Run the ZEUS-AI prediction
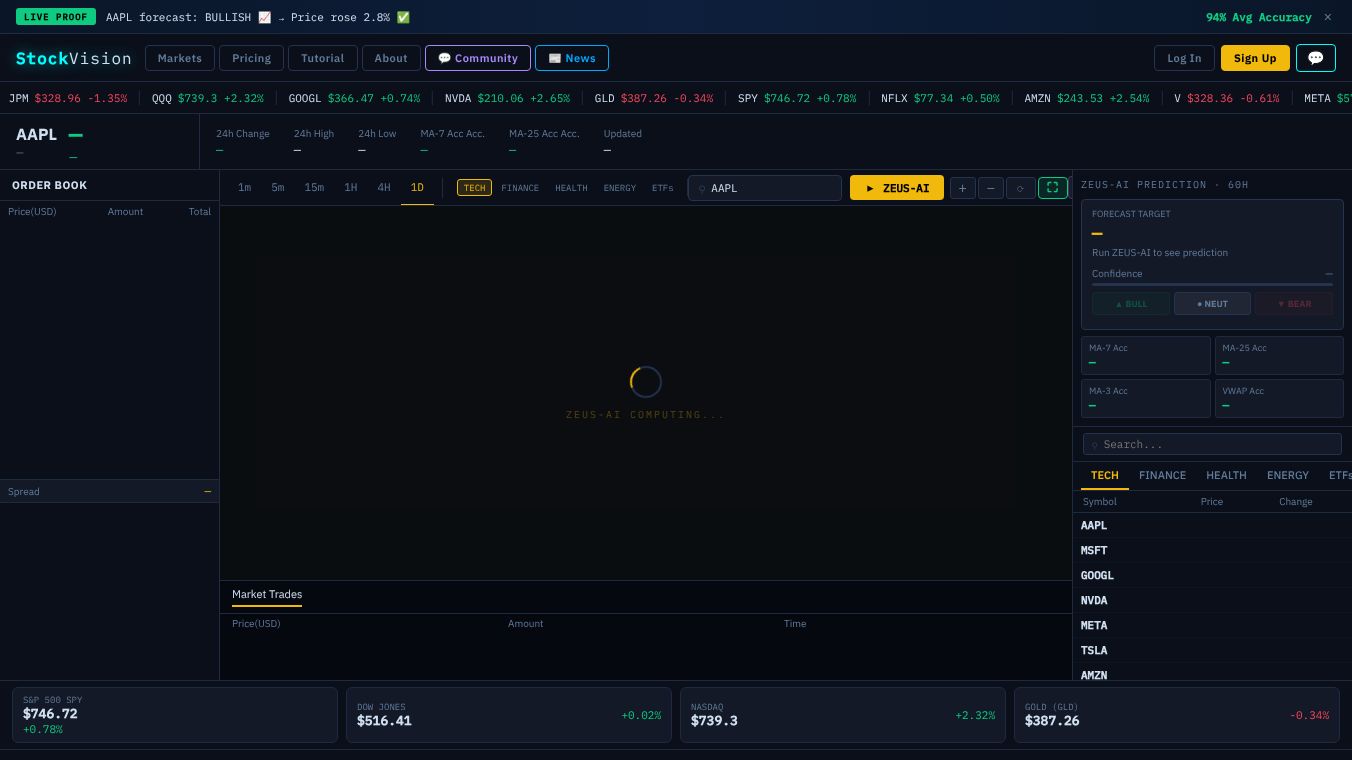The height and width of the screenshot is (760, 1352). pos(896,188)
